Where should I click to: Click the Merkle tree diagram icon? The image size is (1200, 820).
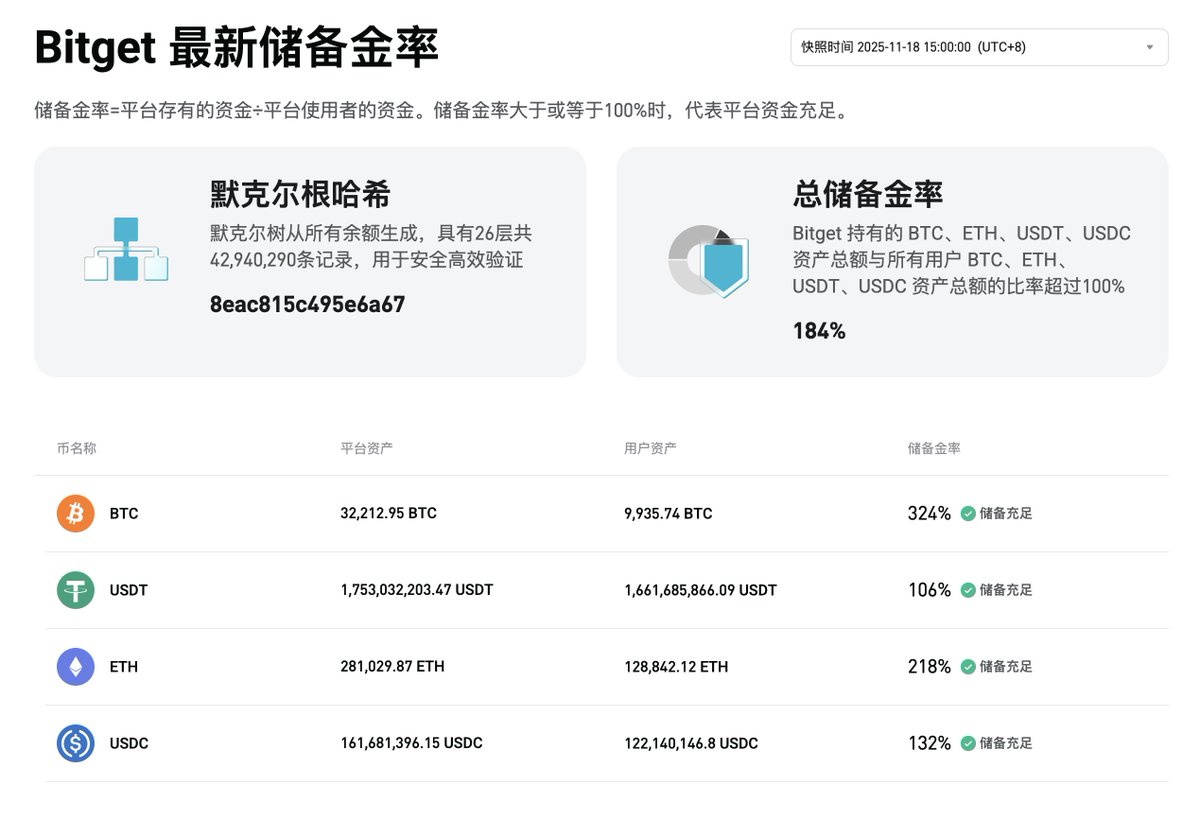click(126, 249)
